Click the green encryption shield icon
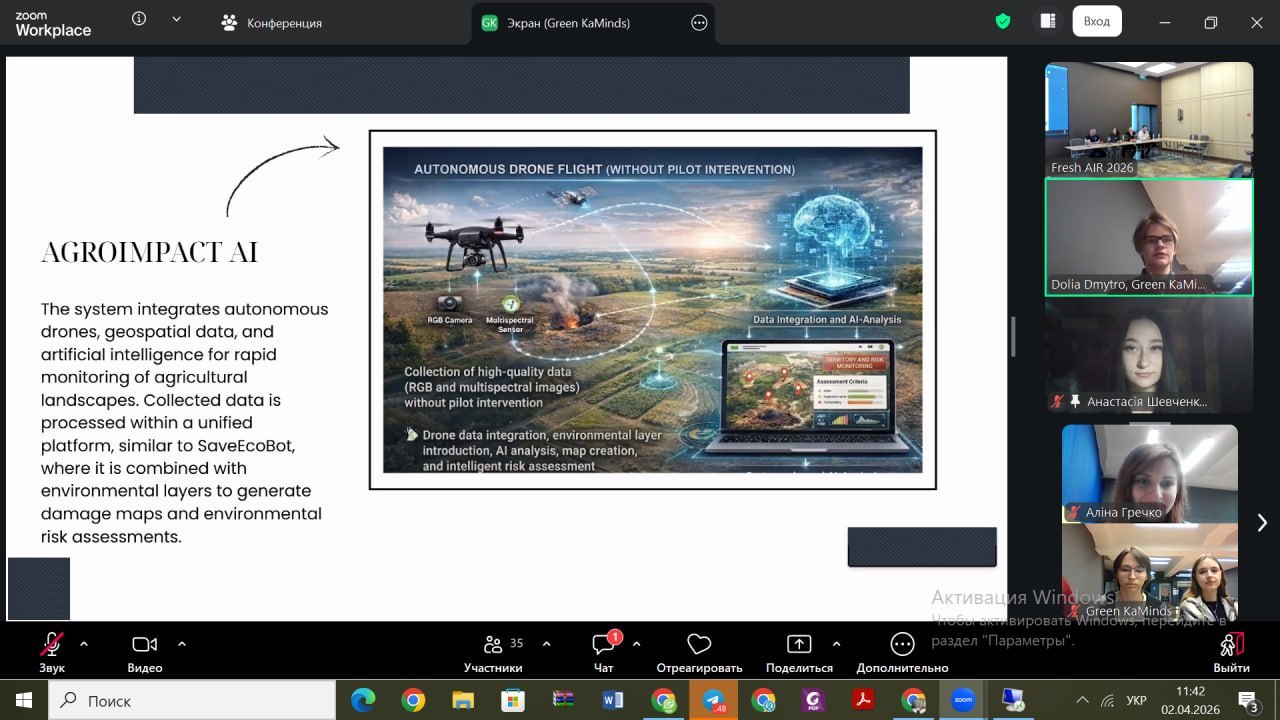Viewport: 1280px width, 720px height. pyautogui.click(x=1003, y=21)
